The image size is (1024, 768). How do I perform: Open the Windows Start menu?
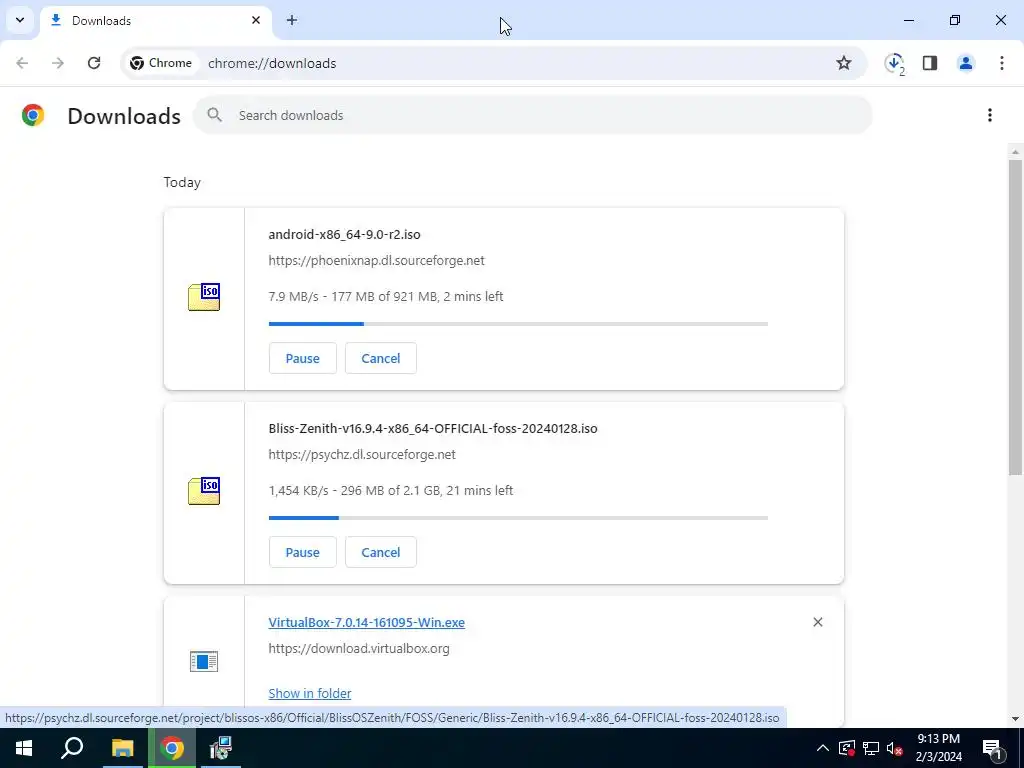[24, 748]
